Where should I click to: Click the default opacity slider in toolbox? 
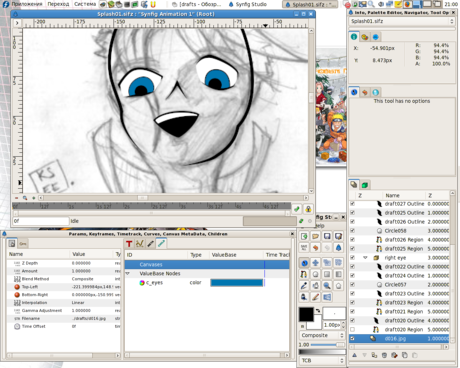(x=328, y=345)
